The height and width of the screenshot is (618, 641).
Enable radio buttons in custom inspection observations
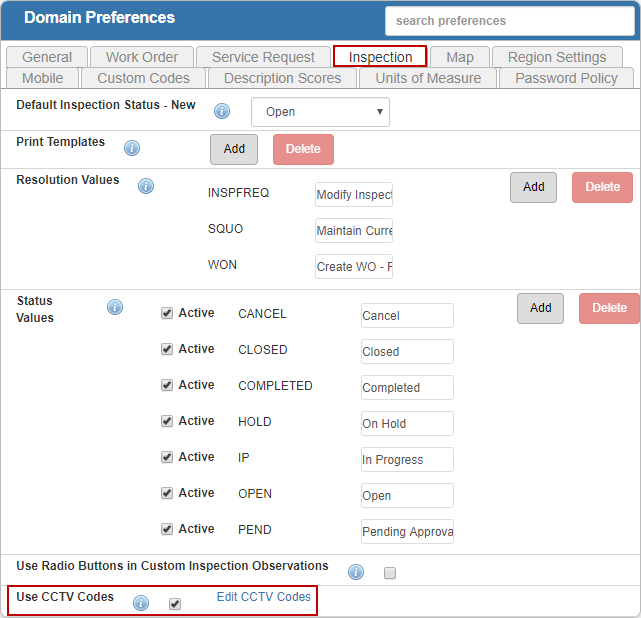390,573
